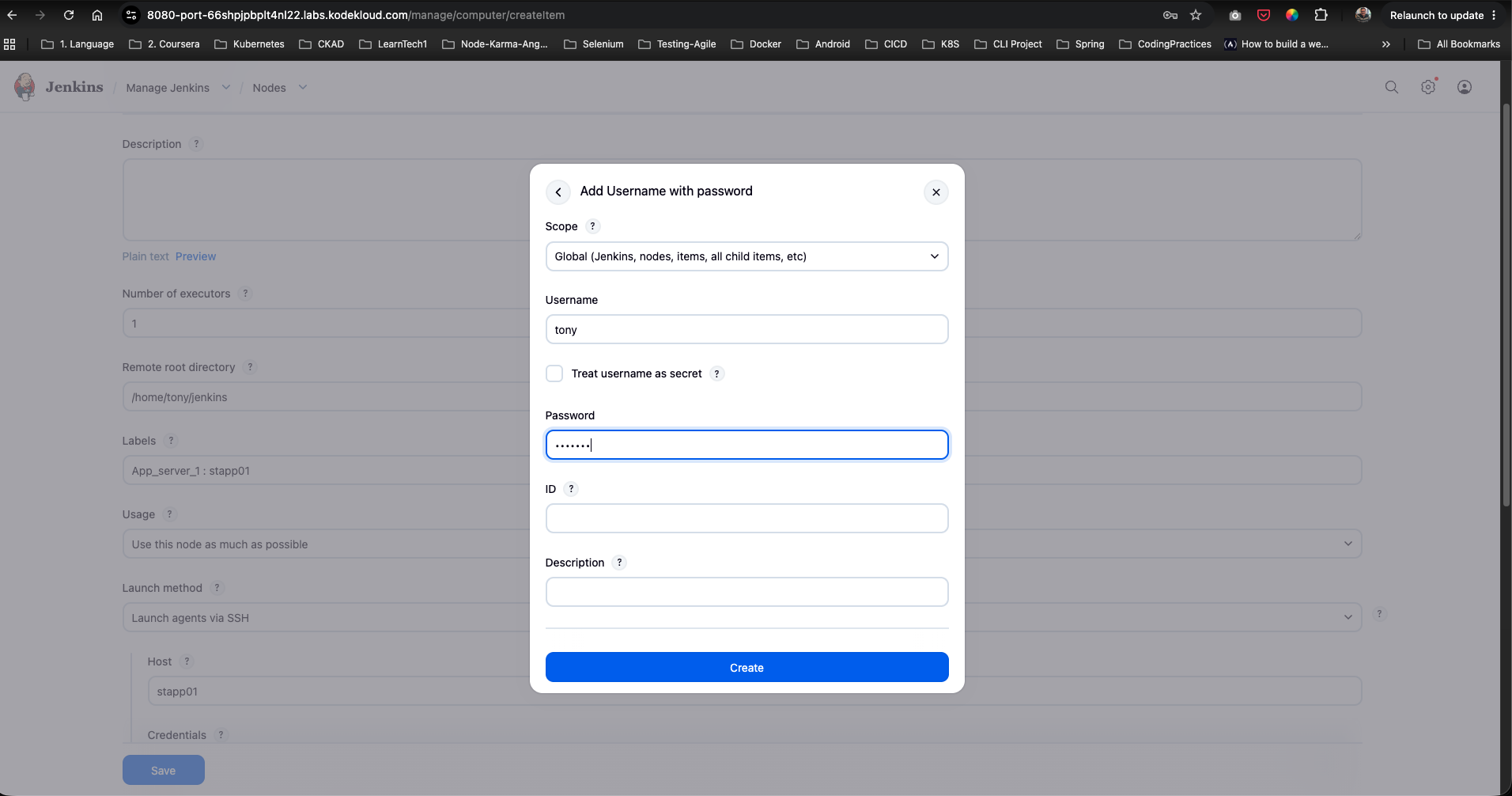
Task: Click the Preview link
Action: [x=195, y=256]
